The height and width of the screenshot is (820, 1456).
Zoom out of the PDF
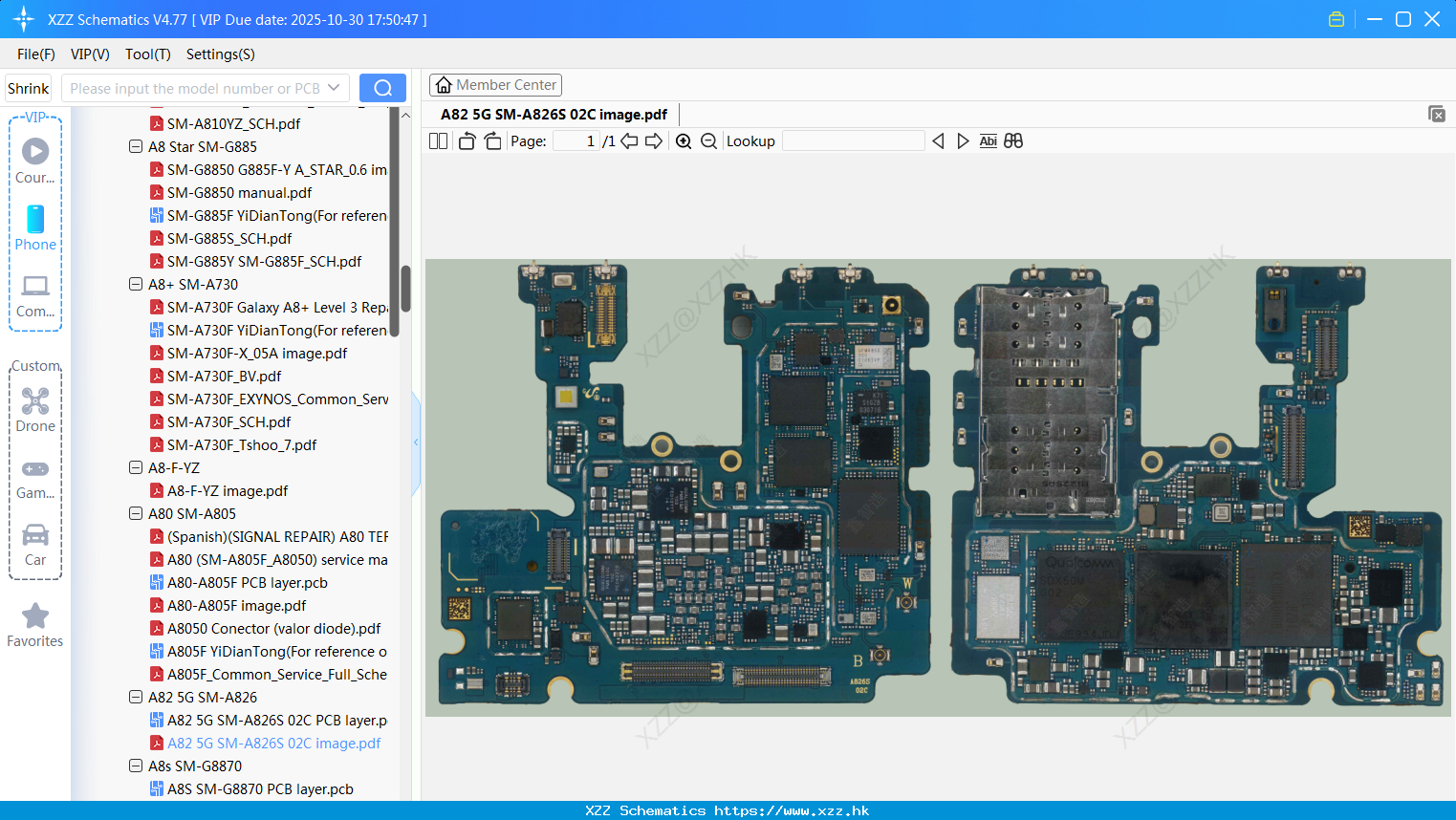pyautogui.click(x=708, y=140)
